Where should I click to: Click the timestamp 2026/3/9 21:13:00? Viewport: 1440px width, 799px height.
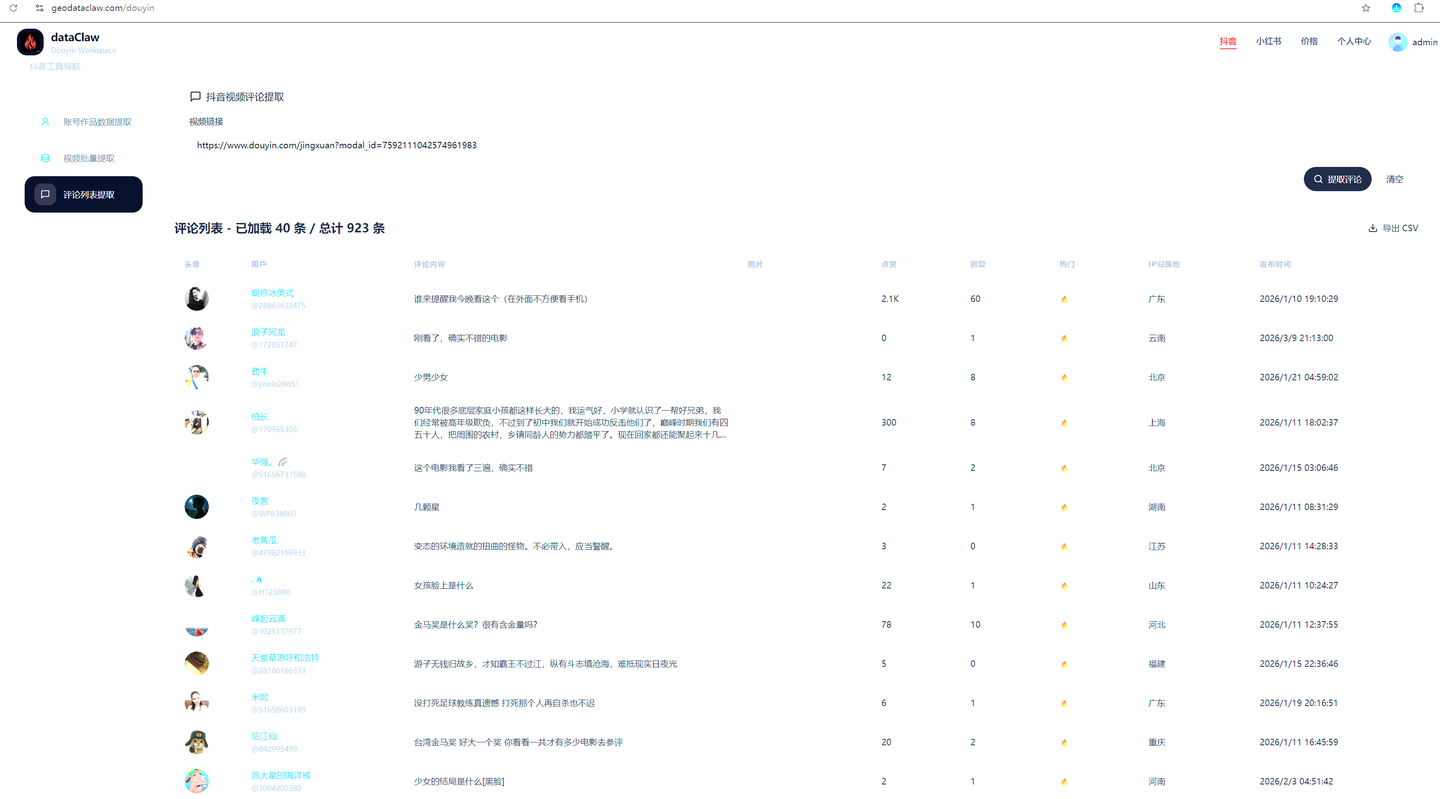pyautogui.click(x=1296, y=338)
